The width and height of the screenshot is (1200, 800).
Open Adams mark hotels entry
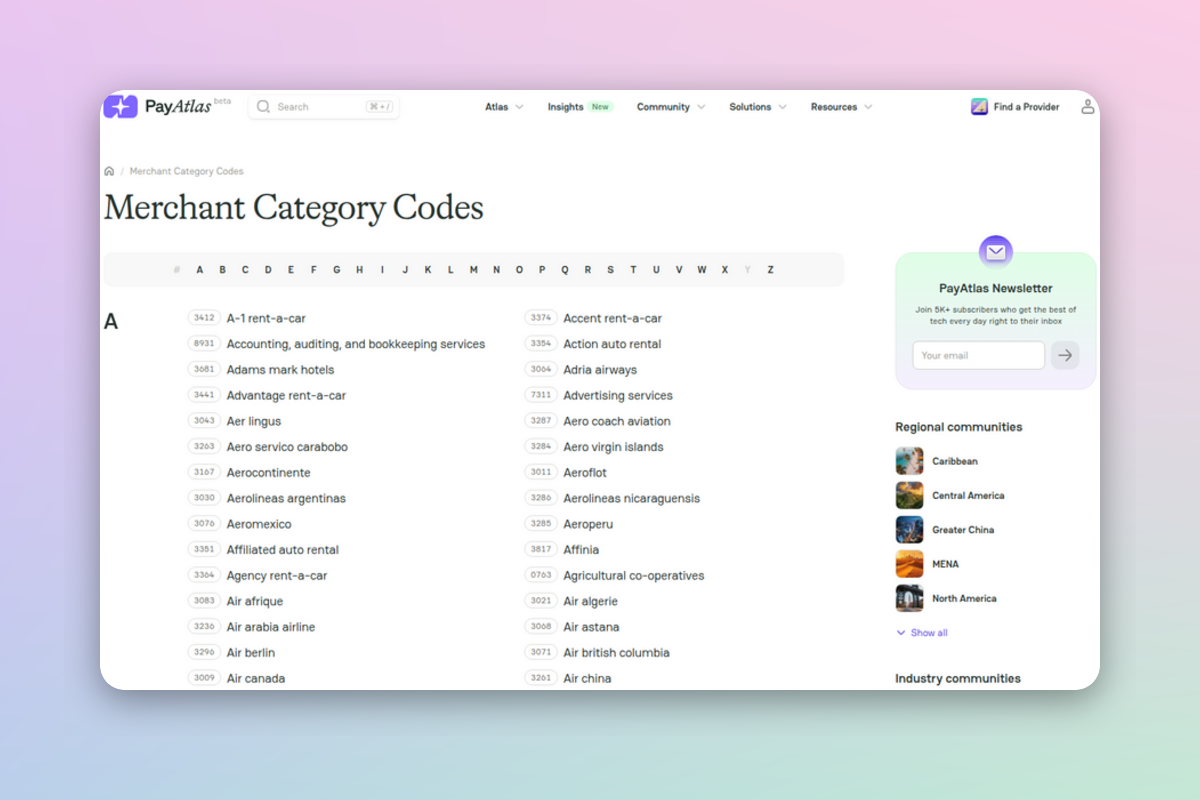click(281, 370)
